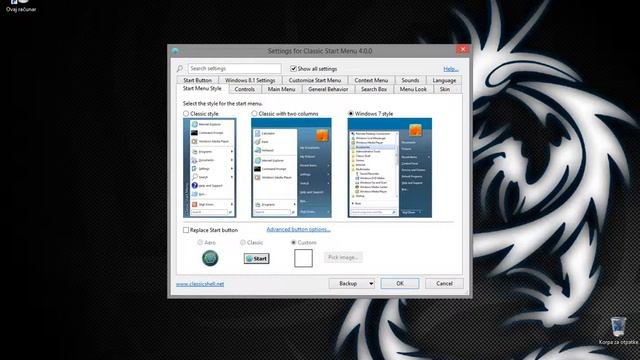This screenshot has width=640, height=360.
Task: Switch to the Controls tab
Action: [244, 89]
